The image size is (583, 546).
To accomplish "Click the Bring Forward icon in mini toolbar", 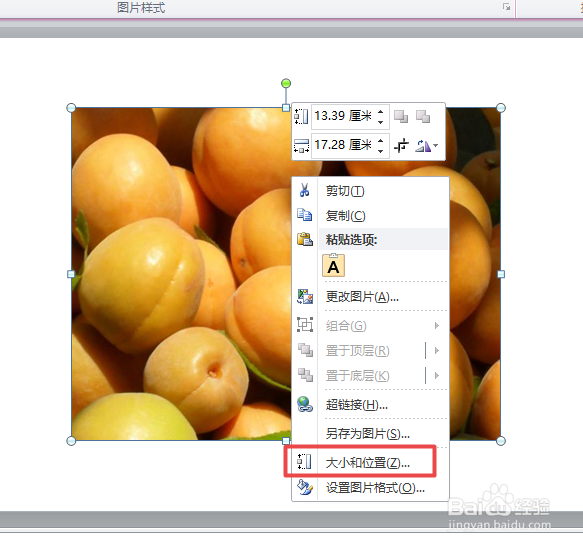I will tap(401, 116).
